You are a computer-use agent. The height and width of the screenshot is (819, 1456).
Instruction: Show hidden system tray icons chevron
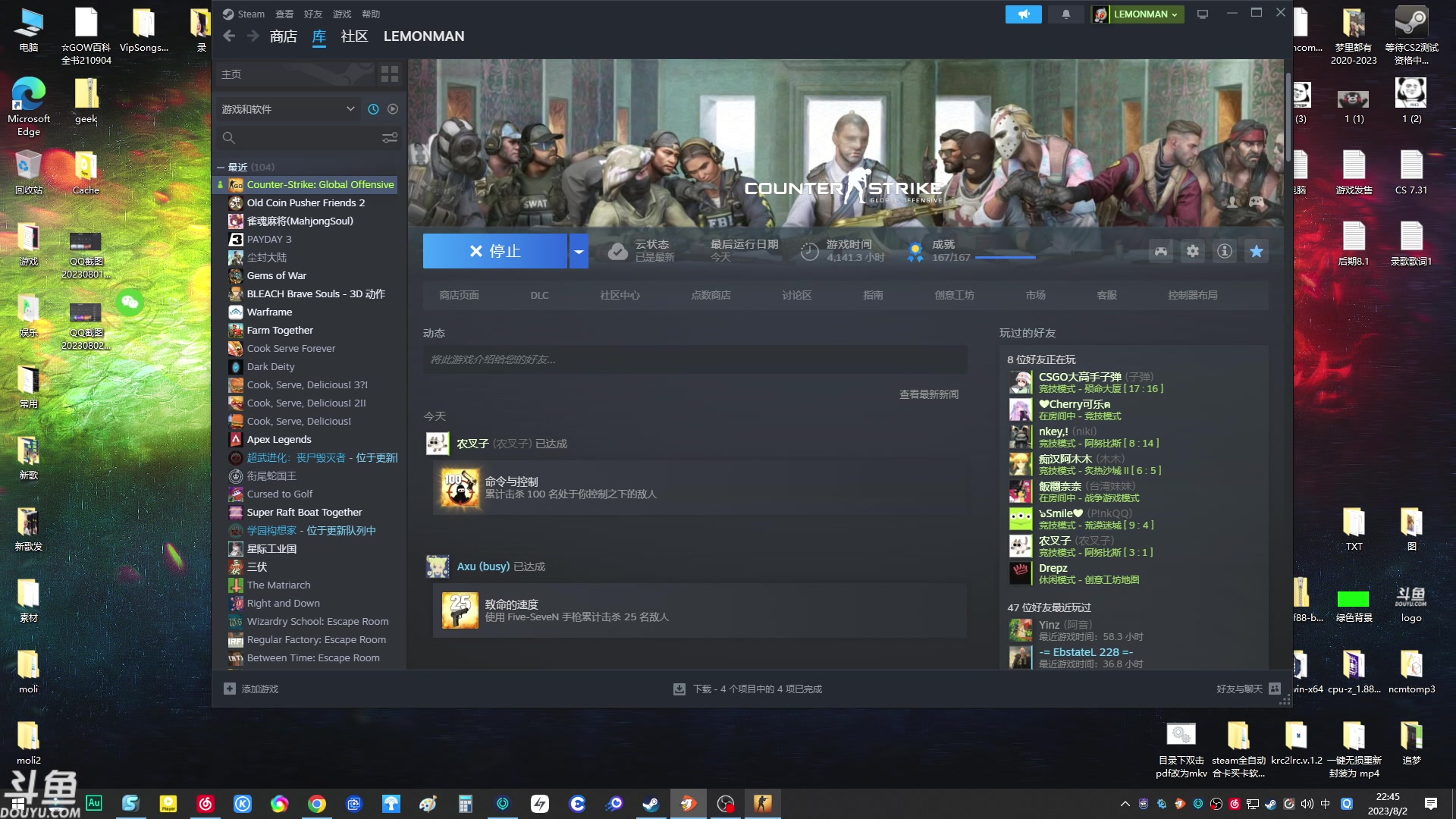click(x=1125, y=804)
